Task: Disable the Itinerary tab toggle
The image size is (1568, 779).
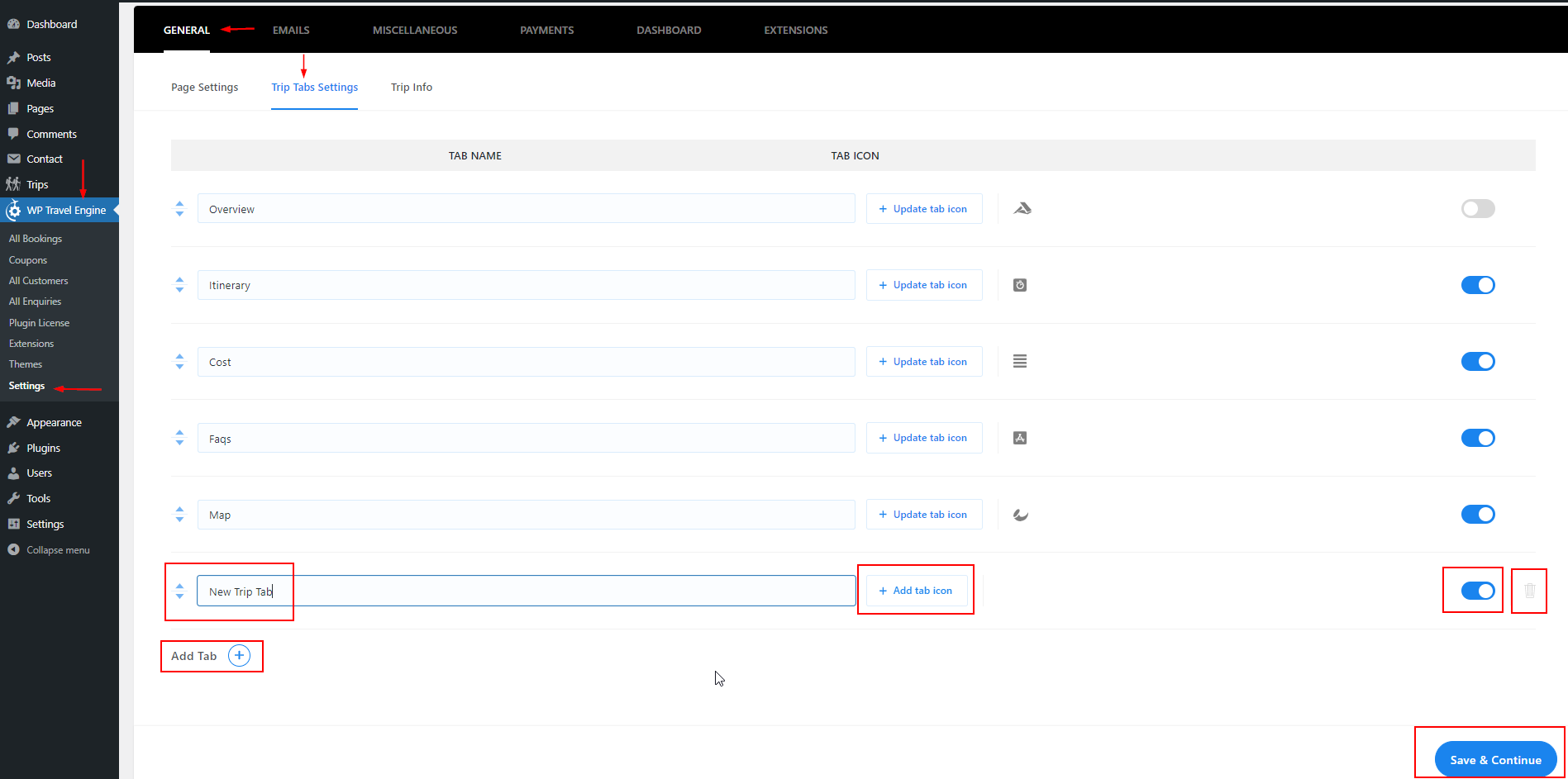Action: pyautogui.click(x=1478, y=285)
